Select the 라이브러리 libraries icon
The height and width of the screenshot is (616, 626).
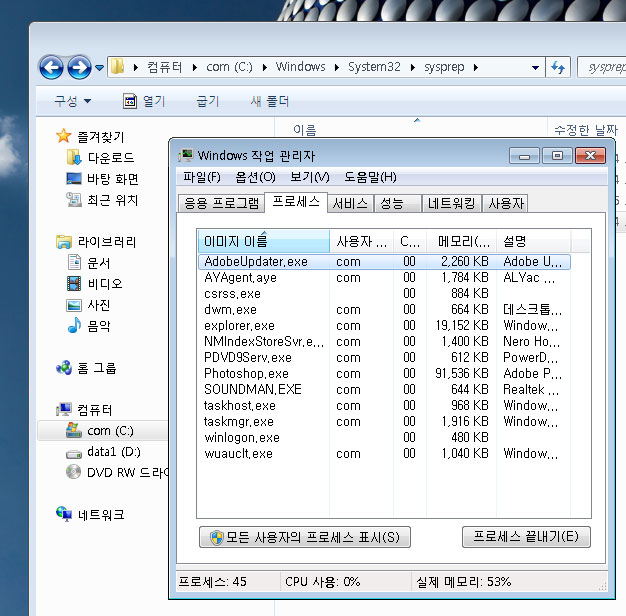64,242
